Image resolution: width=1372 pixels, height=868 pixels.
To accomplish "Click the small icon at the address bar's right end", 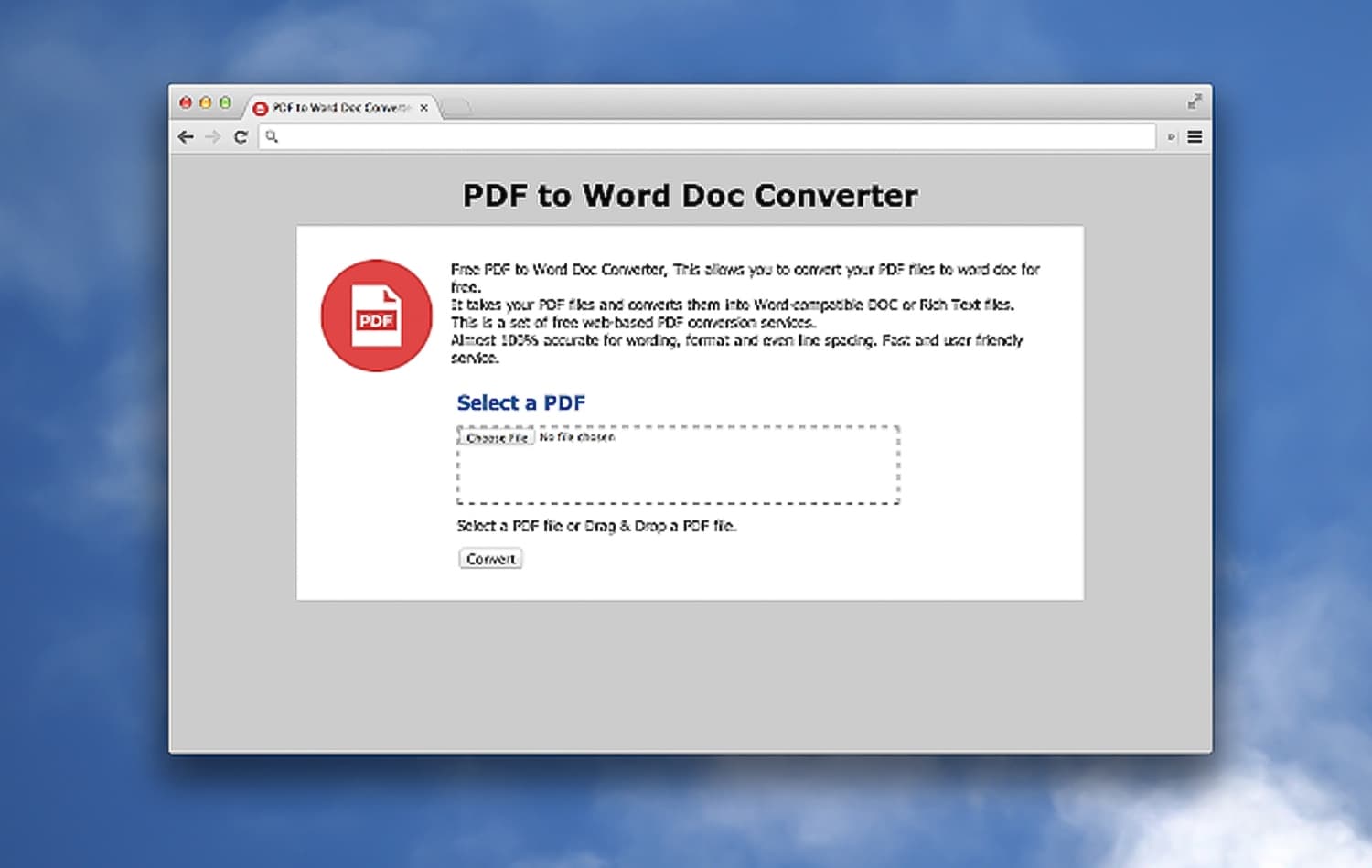I will (1170, 136).
